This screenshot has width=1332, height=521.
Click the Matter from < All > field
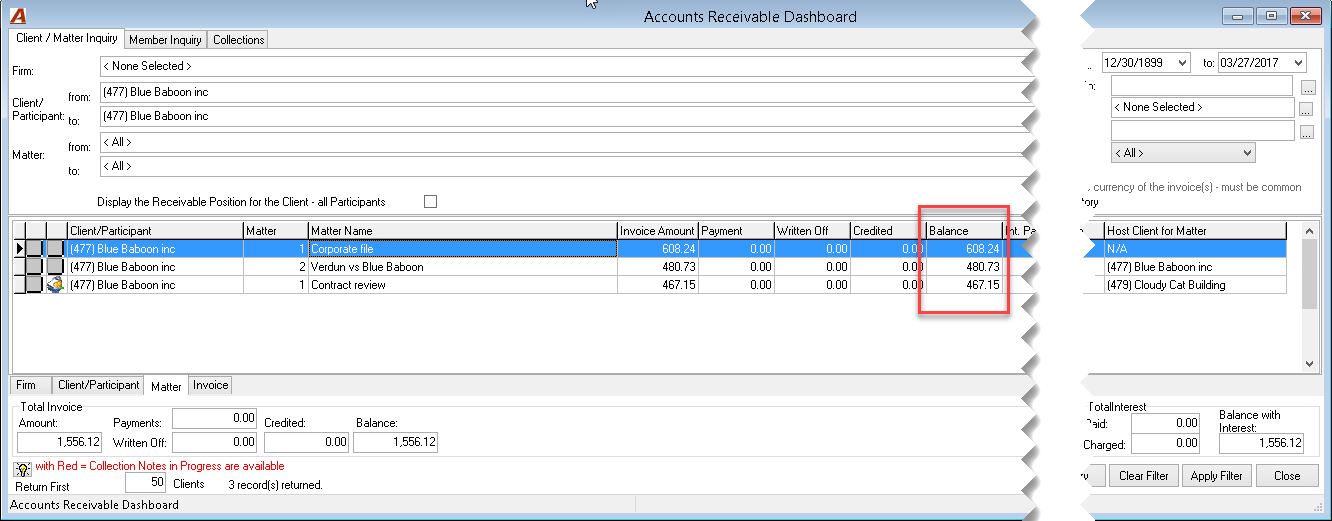[x=563, y=142]
